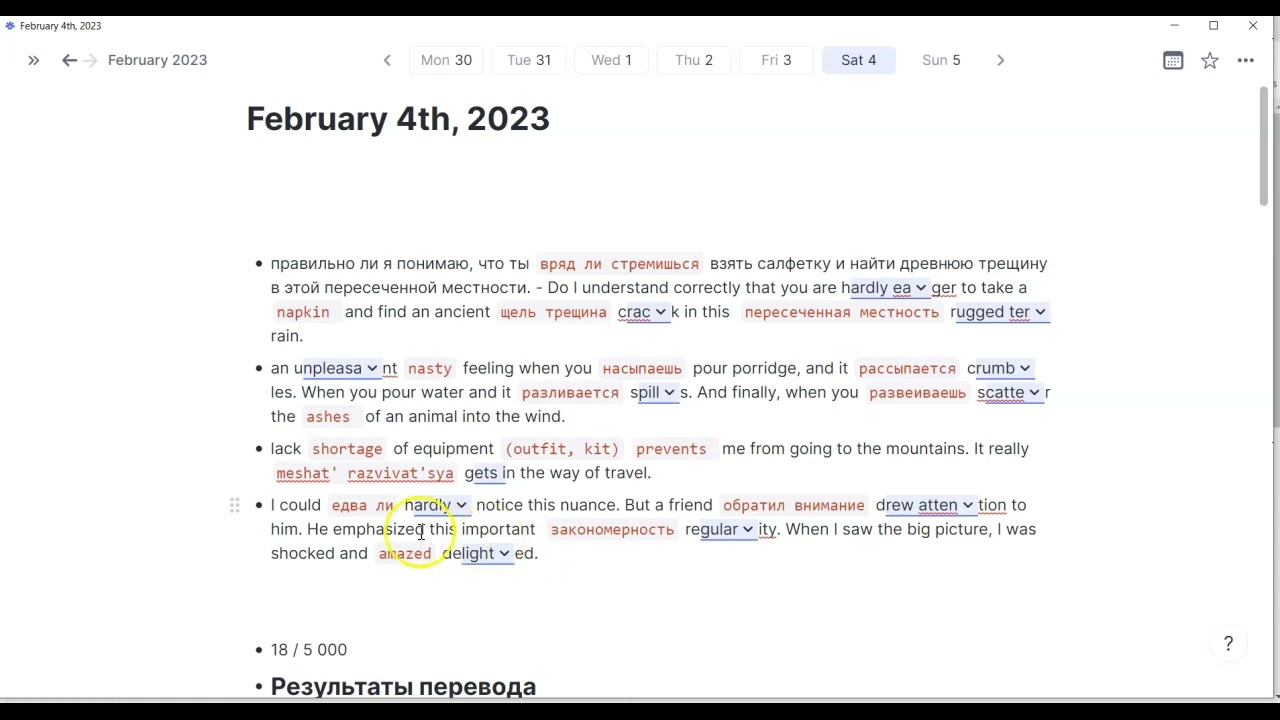Screen dimensions: 1280x720
Task: Open suggestion dropdown after 'crac'
Action: [x=661, y=312]
